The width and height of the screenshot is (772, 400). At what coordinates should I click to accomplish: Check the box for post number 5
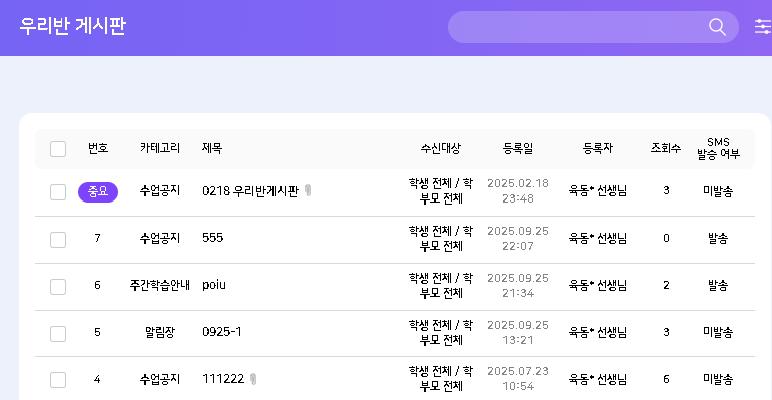tap(58, 333)
